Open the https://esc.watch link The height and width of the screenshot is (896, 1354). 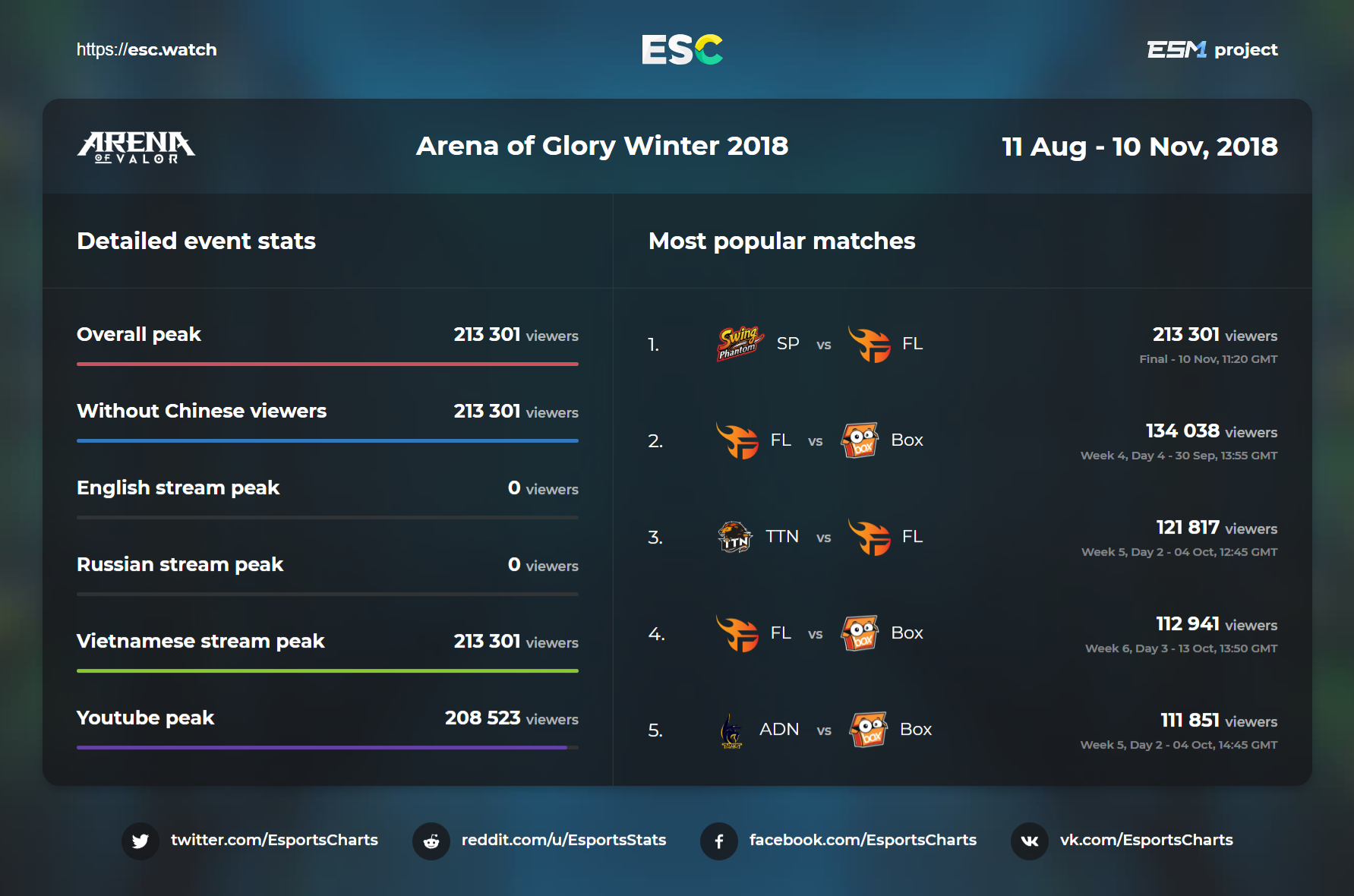(147, 50)
